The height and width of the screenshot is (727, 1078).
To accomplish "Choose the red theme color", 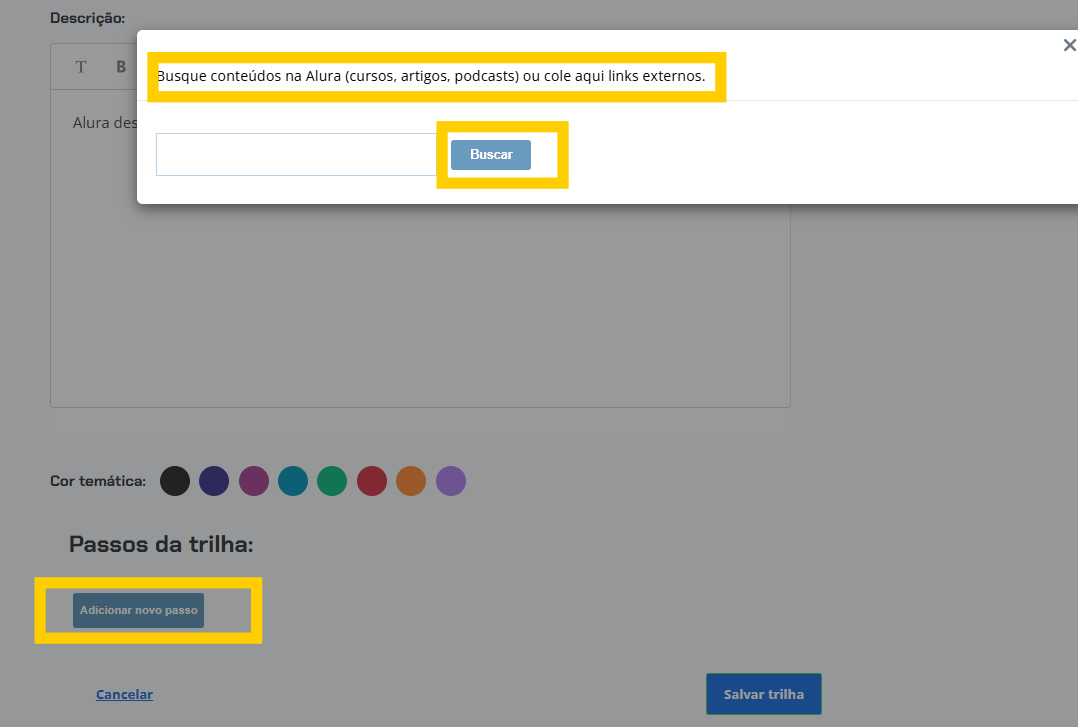I will 372,481.
